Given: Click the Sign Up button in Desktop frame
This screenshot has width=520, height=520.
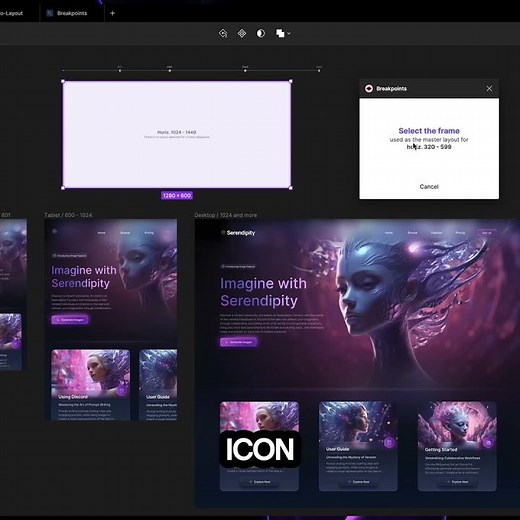Looking at the screenshot, I should pos(486,233).
